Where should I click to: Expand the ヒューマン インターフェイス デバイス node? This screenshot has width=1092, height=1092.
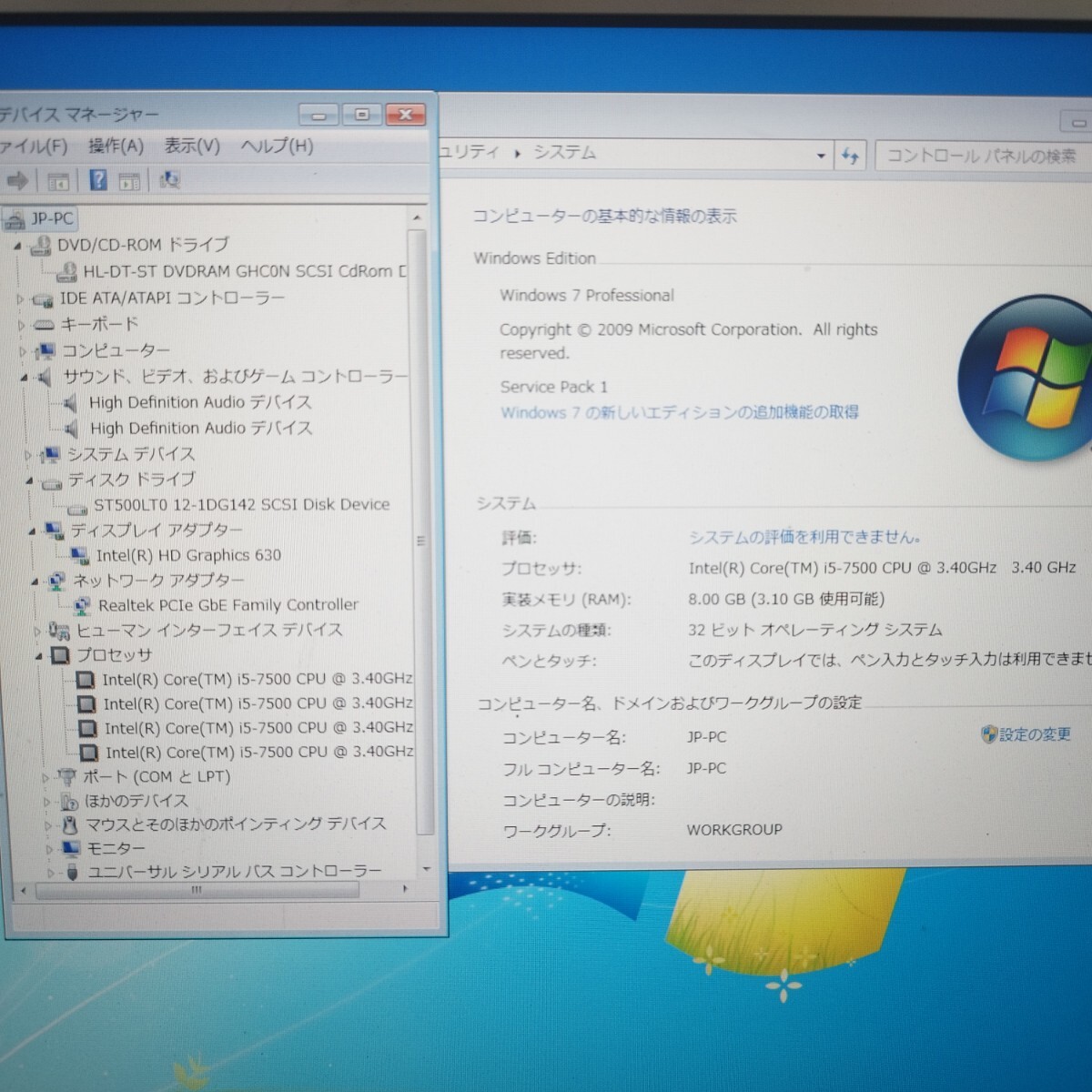[x=37, y=631]
